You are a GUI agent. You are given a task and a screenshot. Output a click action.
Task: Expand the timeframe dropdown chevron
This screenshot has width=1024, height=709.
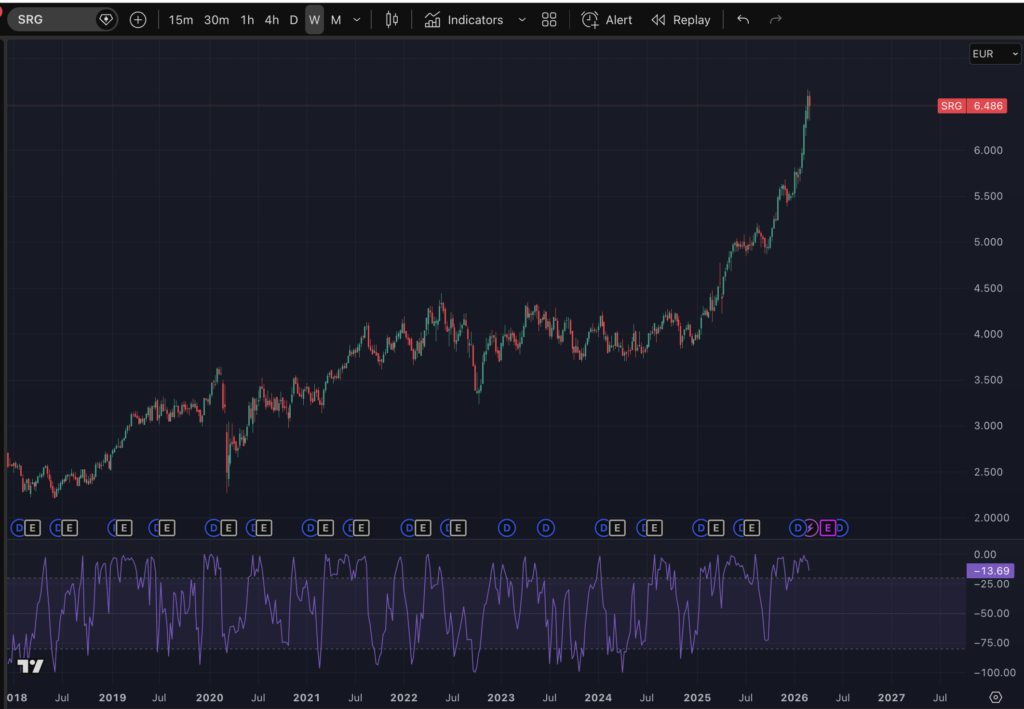(x=357, y=20)
